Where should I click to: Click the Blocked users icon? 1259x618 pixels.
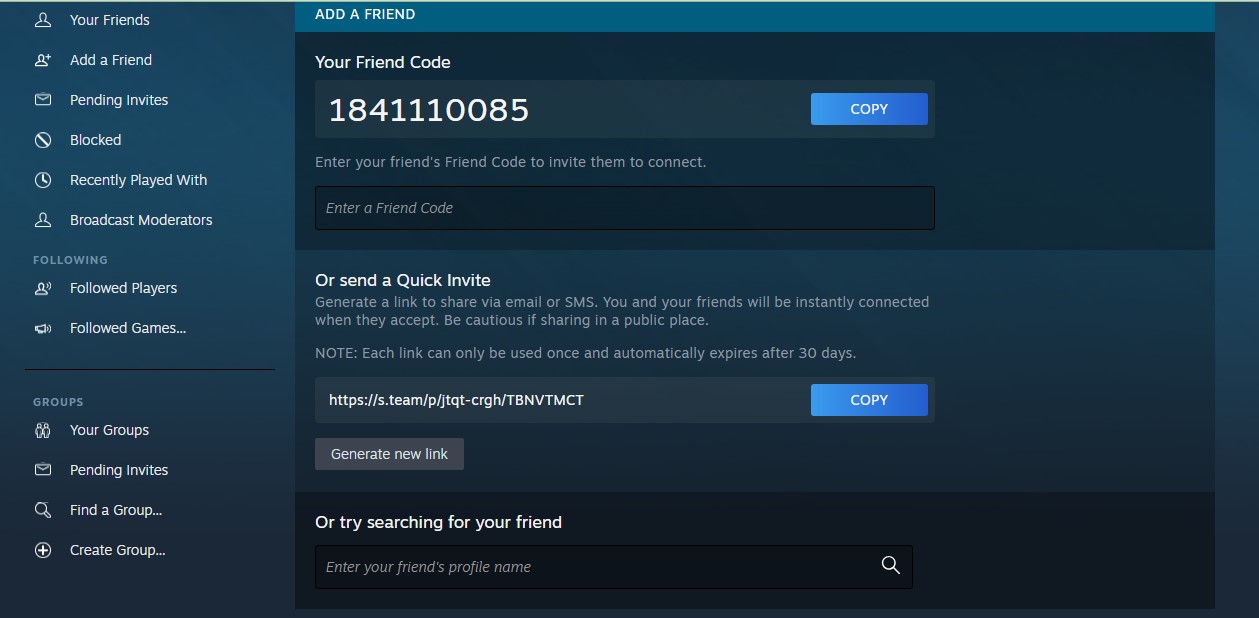[x=42, y=140]
